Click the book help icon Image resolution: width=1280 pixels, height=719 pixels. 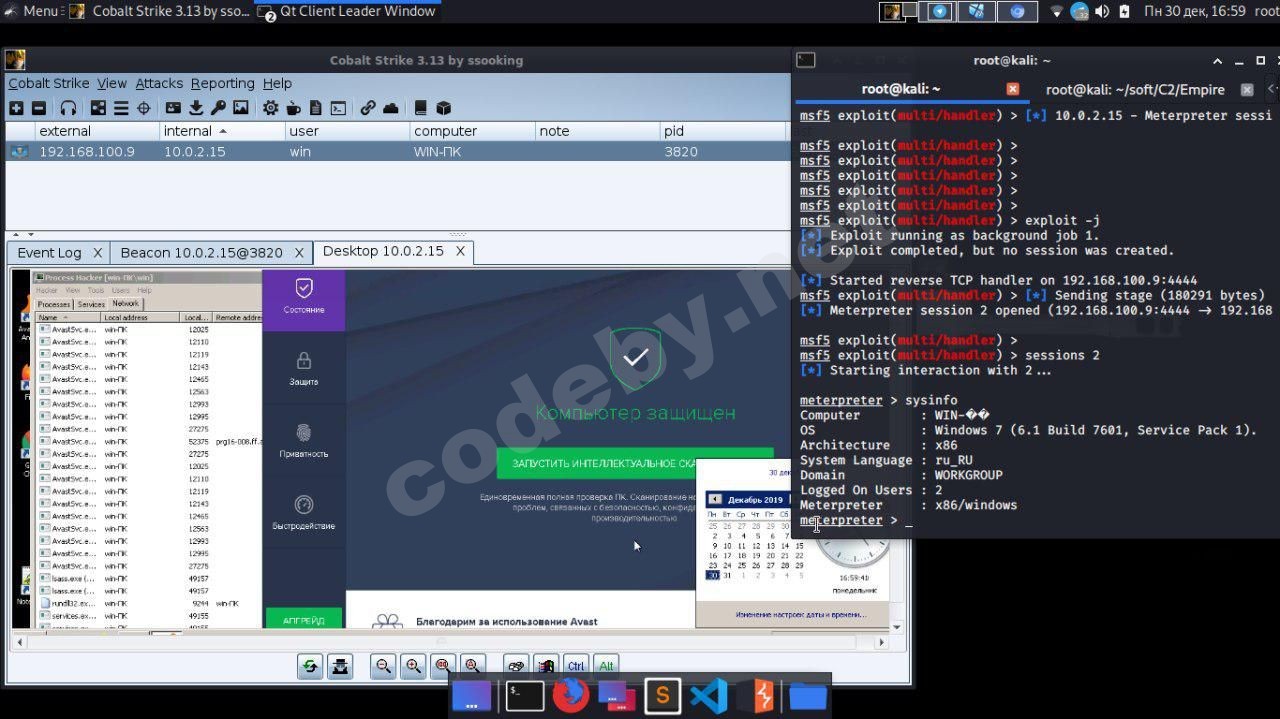(421, 108)
